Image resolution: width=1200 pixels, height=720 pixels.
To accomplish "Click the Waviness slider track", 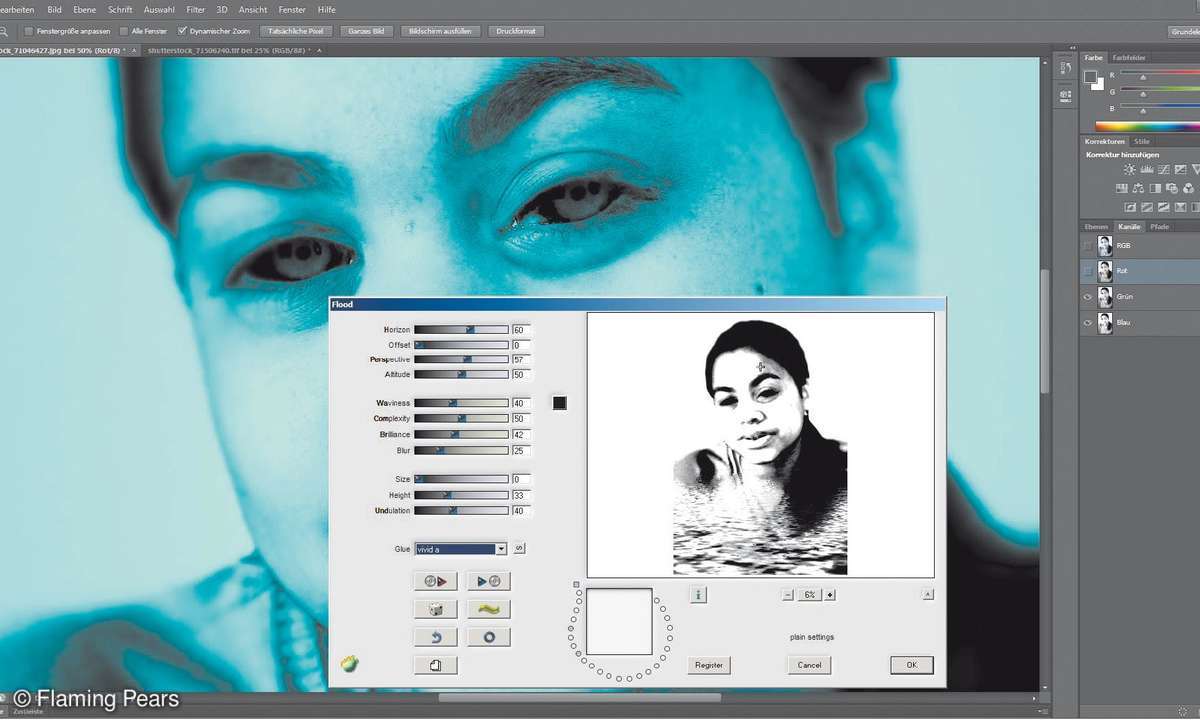I will tap(461, 403).
